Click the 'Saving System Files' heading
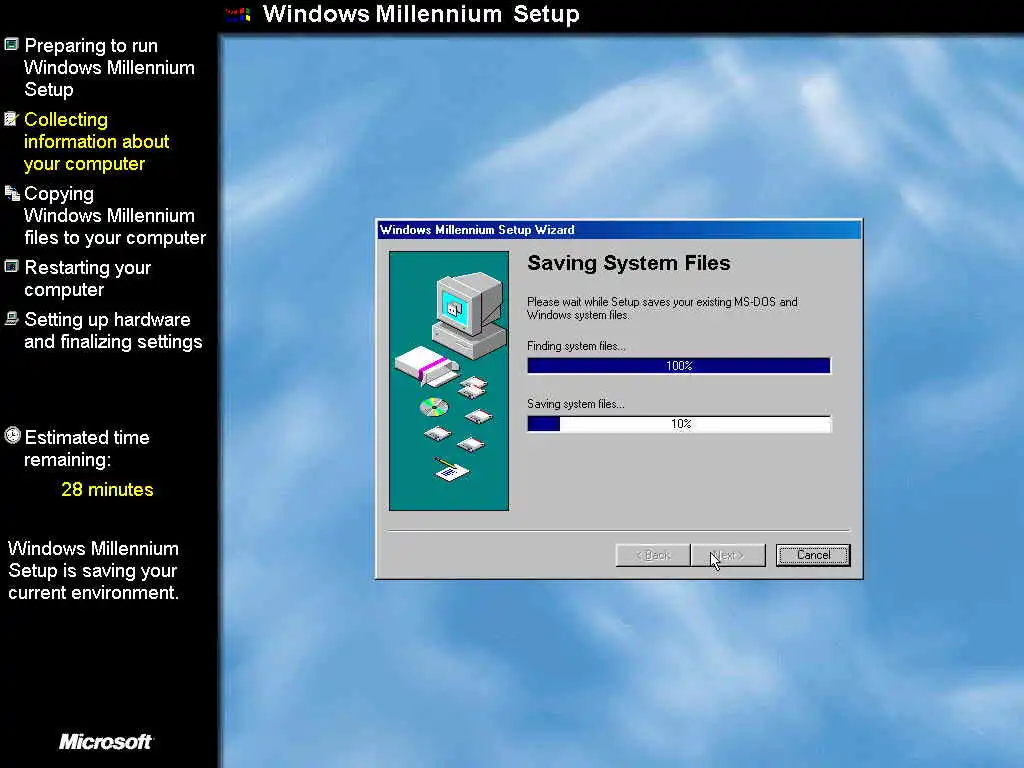Image resolution: width=1024 pixels, height=768 pixels. 628,263
